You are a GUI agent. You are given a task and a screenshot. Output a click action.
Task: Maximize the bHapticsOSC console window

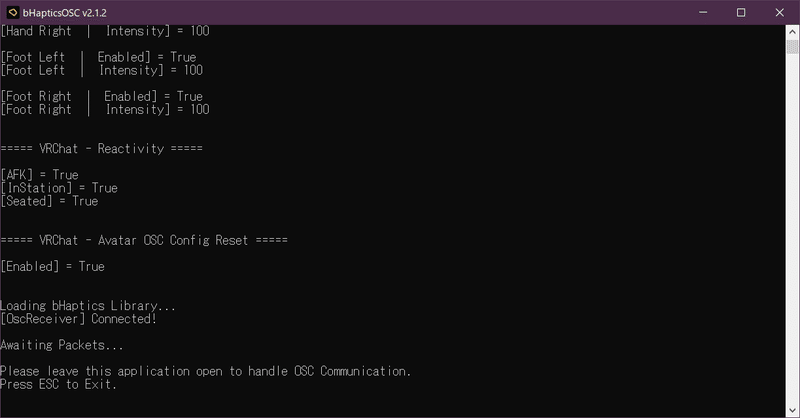[x=741, y=12]
